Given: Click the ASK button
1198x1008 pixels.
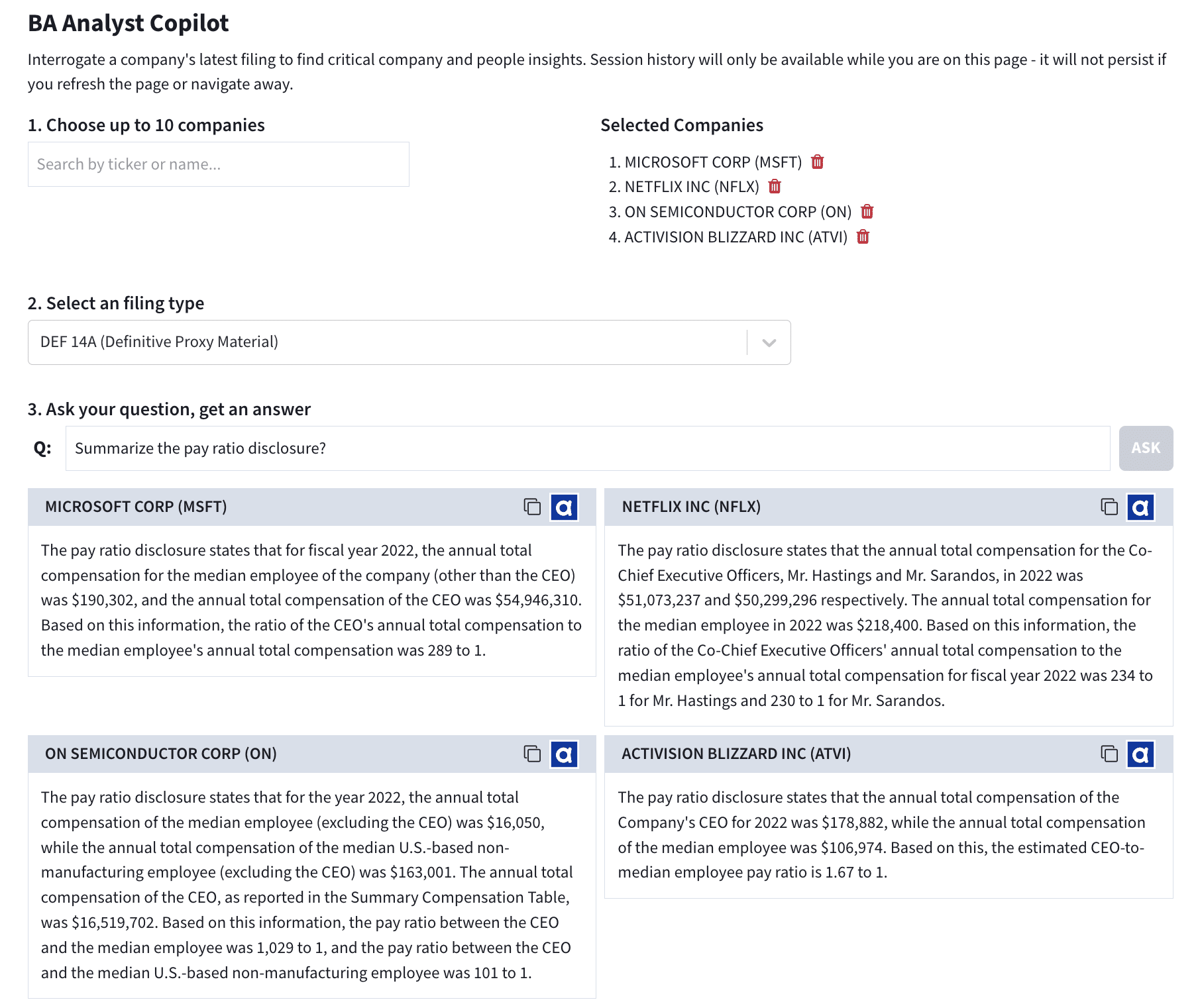Looking at the screenshot, I should coord(1145,448).
